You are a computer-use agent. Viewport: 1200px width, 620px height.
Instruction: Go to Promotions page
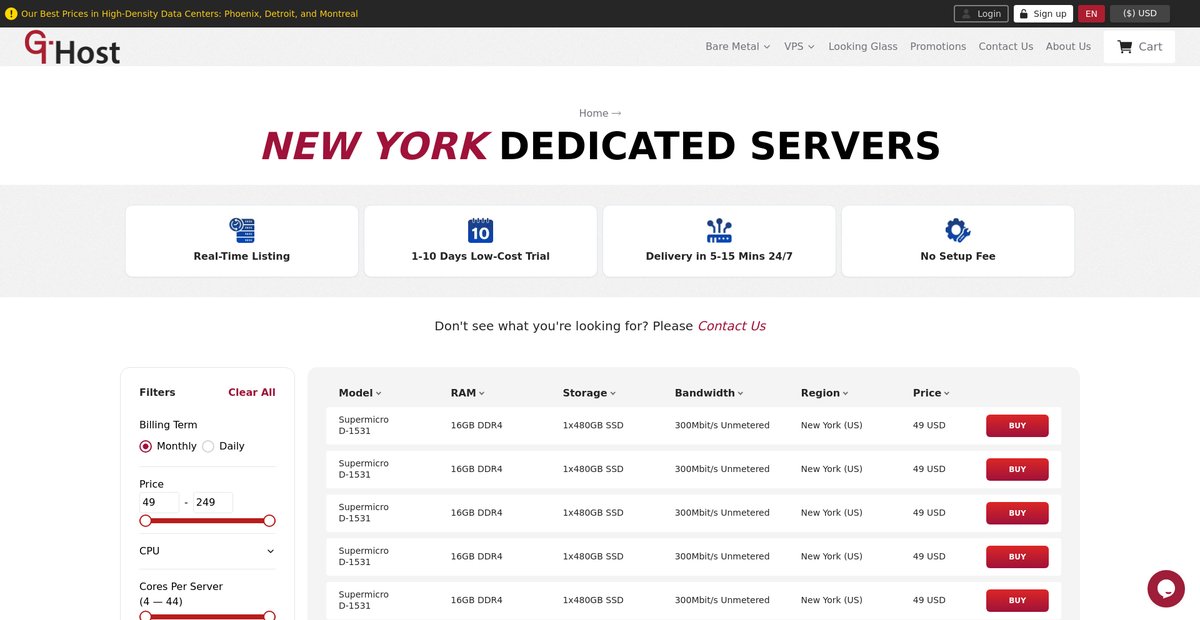tap(938, 47)
